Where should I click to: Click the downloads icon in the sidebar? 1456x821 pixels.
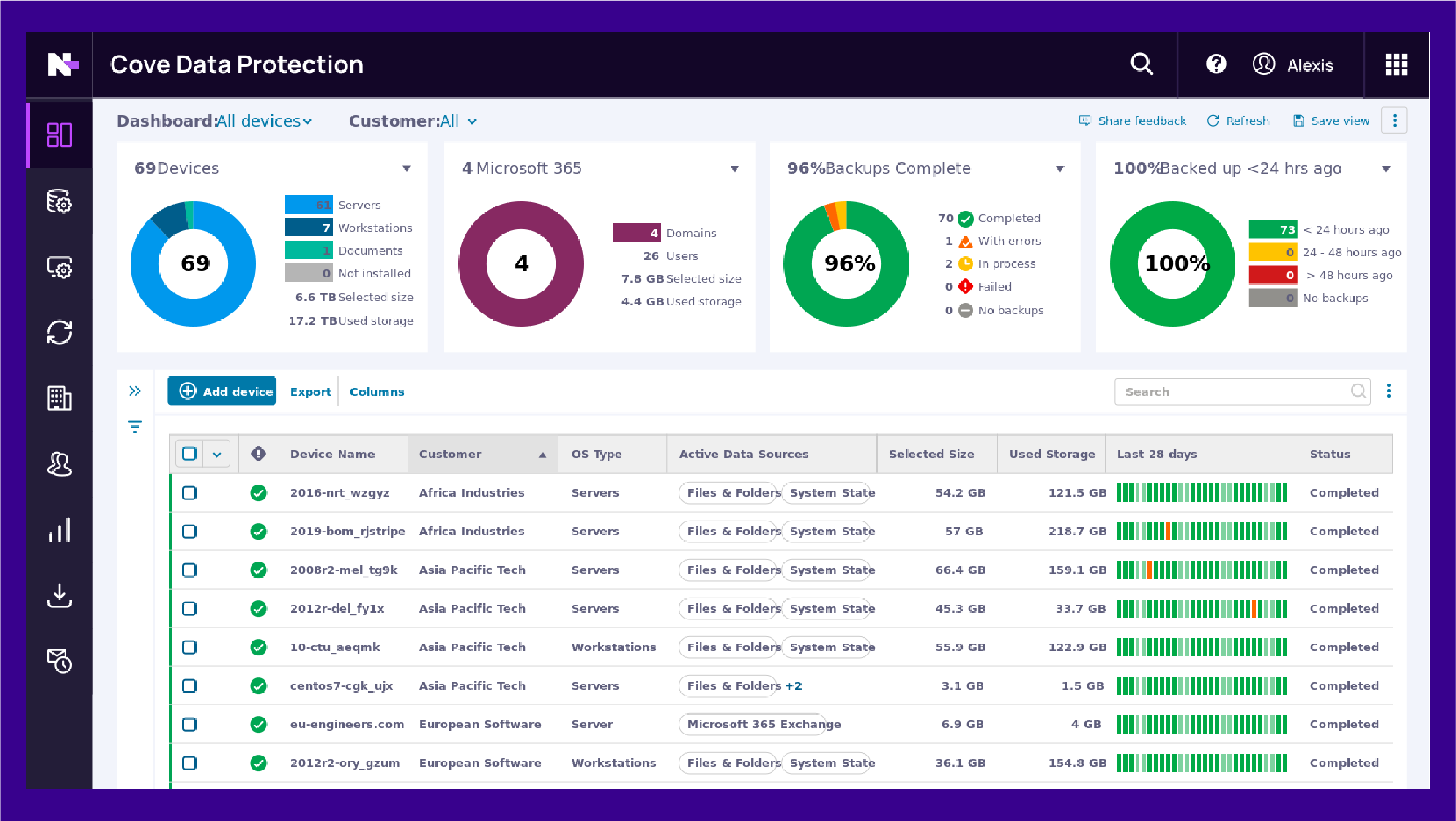click(x=59, y=596)
